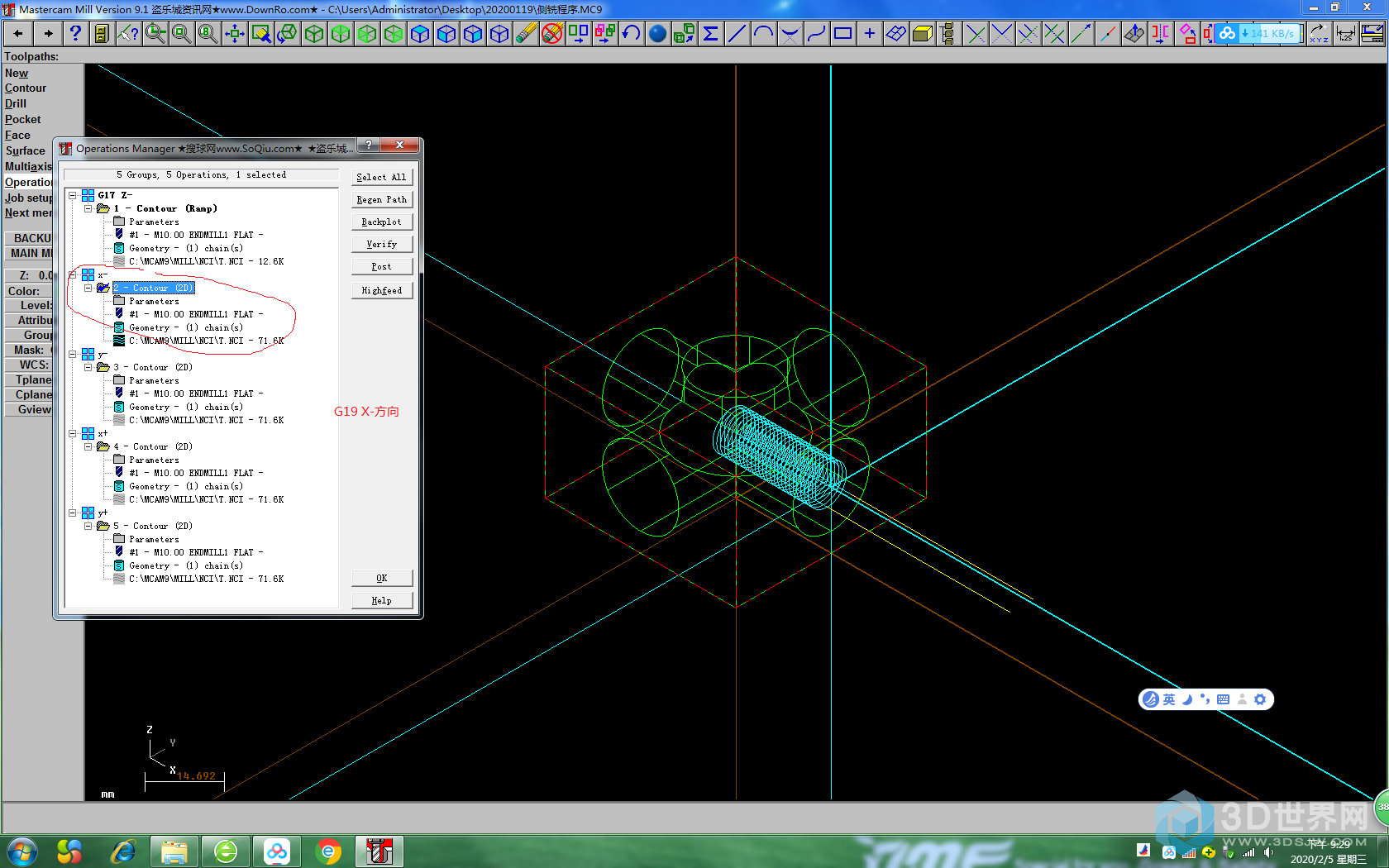Click the pencil eraser delete icon
The image size is (1389, 868).
526,33
